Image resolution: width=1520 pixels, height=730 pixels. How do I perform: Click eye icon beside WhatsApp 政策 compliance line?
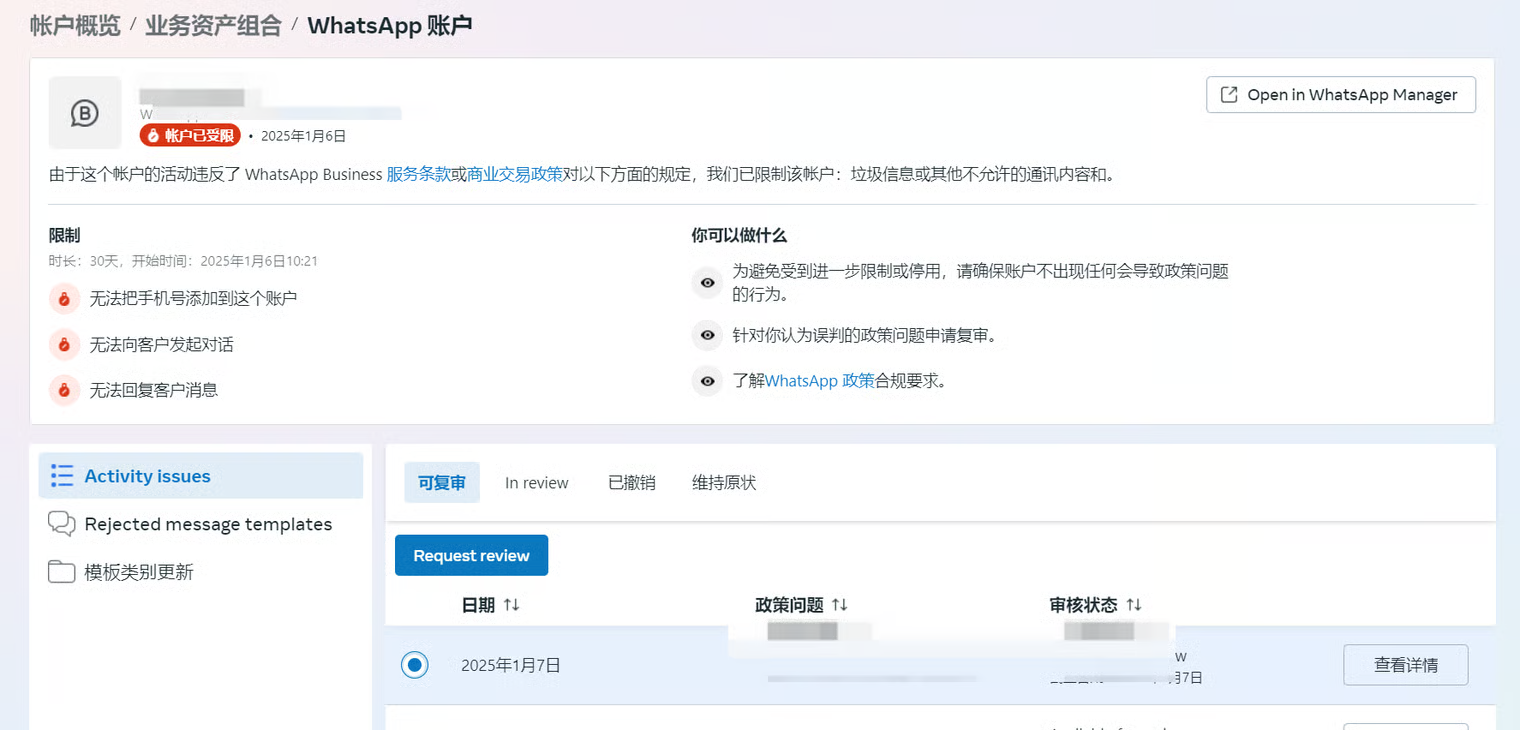(707, 381)
